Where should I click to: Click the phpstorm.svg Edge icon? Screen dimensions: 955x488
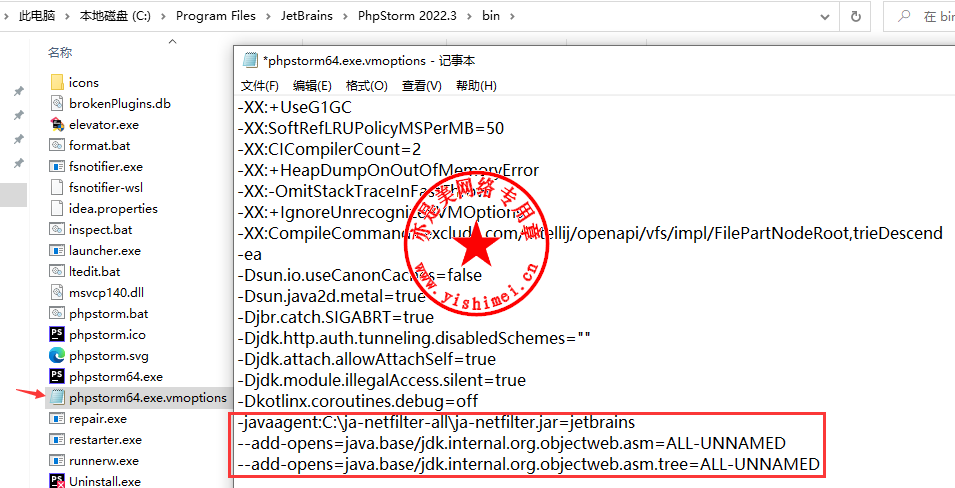57,355
